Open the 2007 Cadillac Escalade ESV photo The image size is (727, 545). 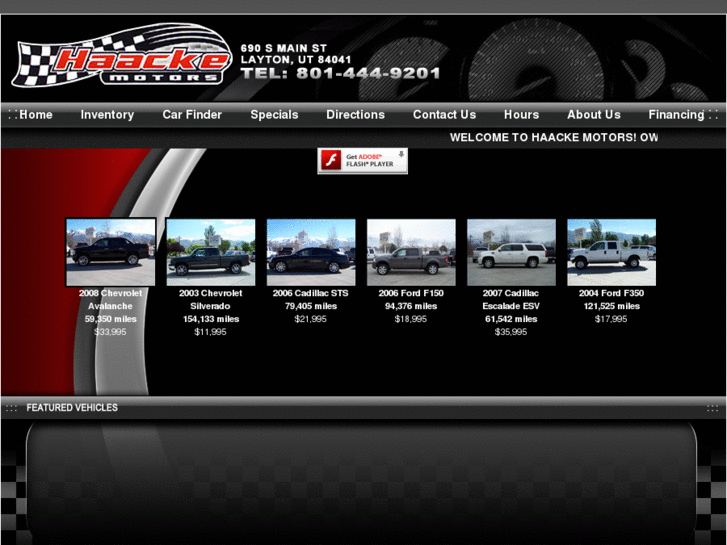tap(511, 252)
